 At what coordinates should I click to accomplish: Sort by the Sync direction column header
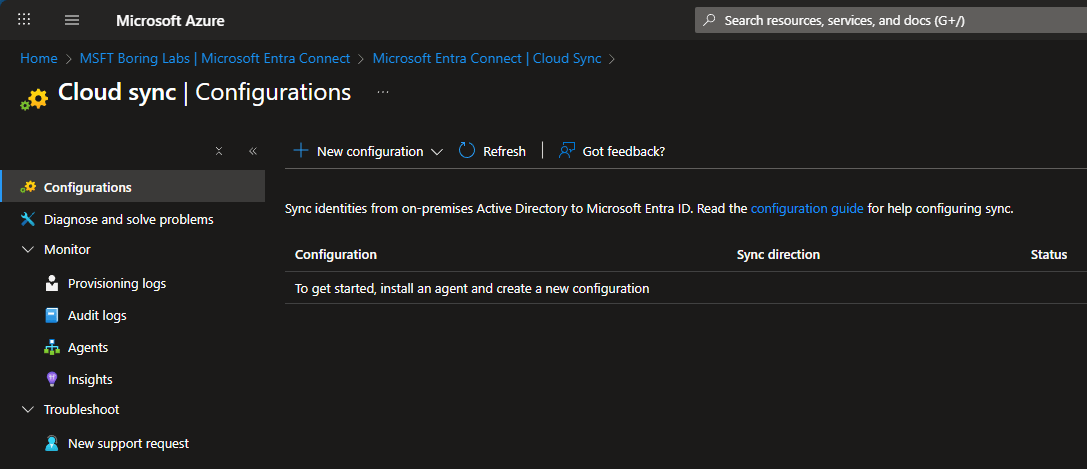point(778,254)
